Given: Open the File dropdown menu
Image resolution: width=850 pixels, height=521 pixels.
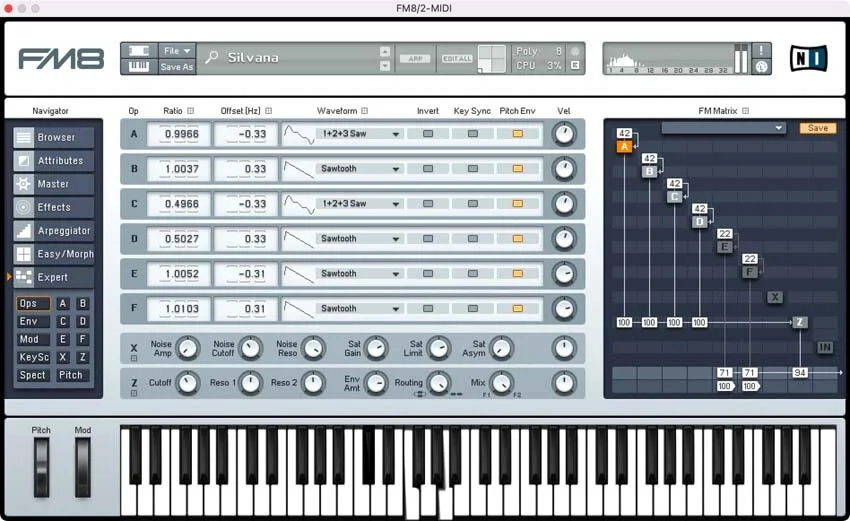Looking at the screenshot, I should point(177,50).
